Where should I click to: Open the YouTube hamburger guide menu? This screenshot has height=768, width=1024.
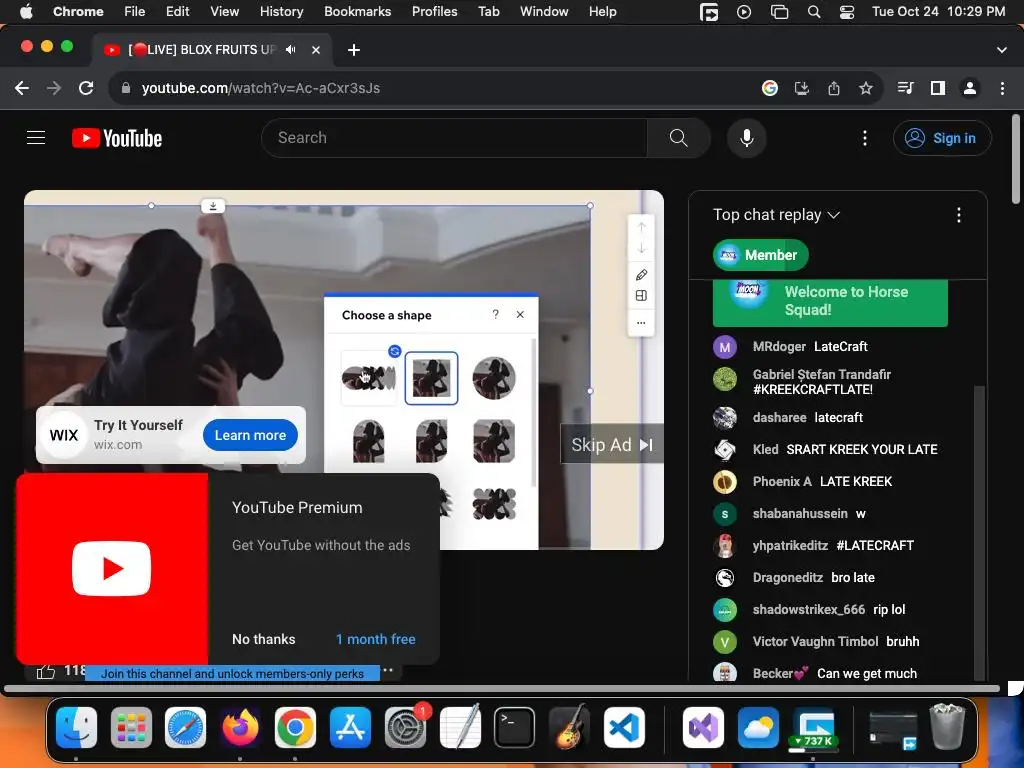click(x=36, y=138)
